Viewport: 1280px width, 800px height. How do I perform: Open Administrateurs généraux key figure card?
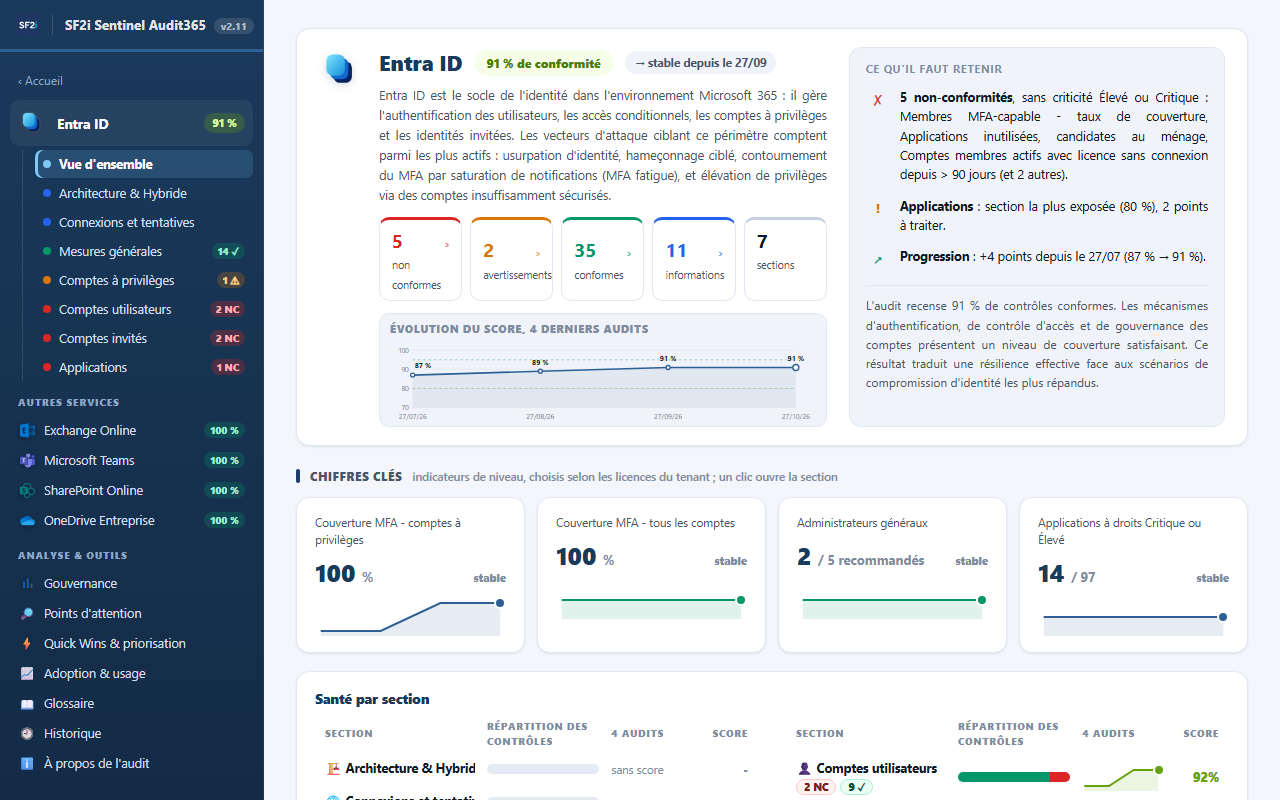[x=892, y=575]
